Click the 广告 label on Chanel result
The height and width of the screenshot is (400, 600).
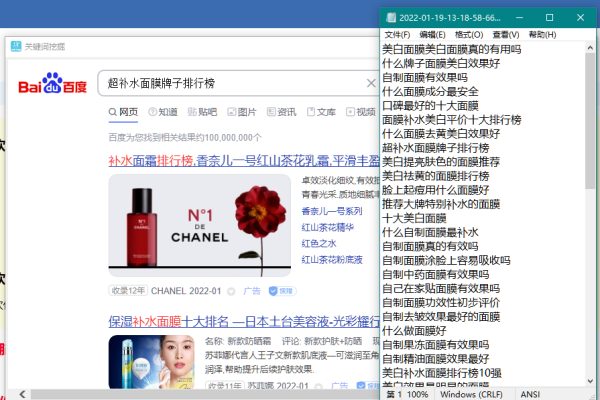coord(252,291)
